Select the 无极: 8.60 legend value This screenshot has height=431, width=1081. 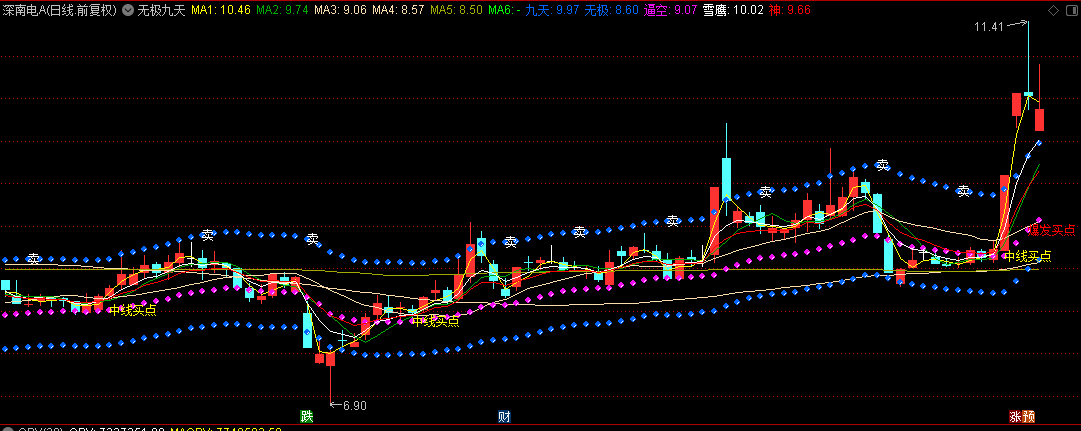pos(611,10)
